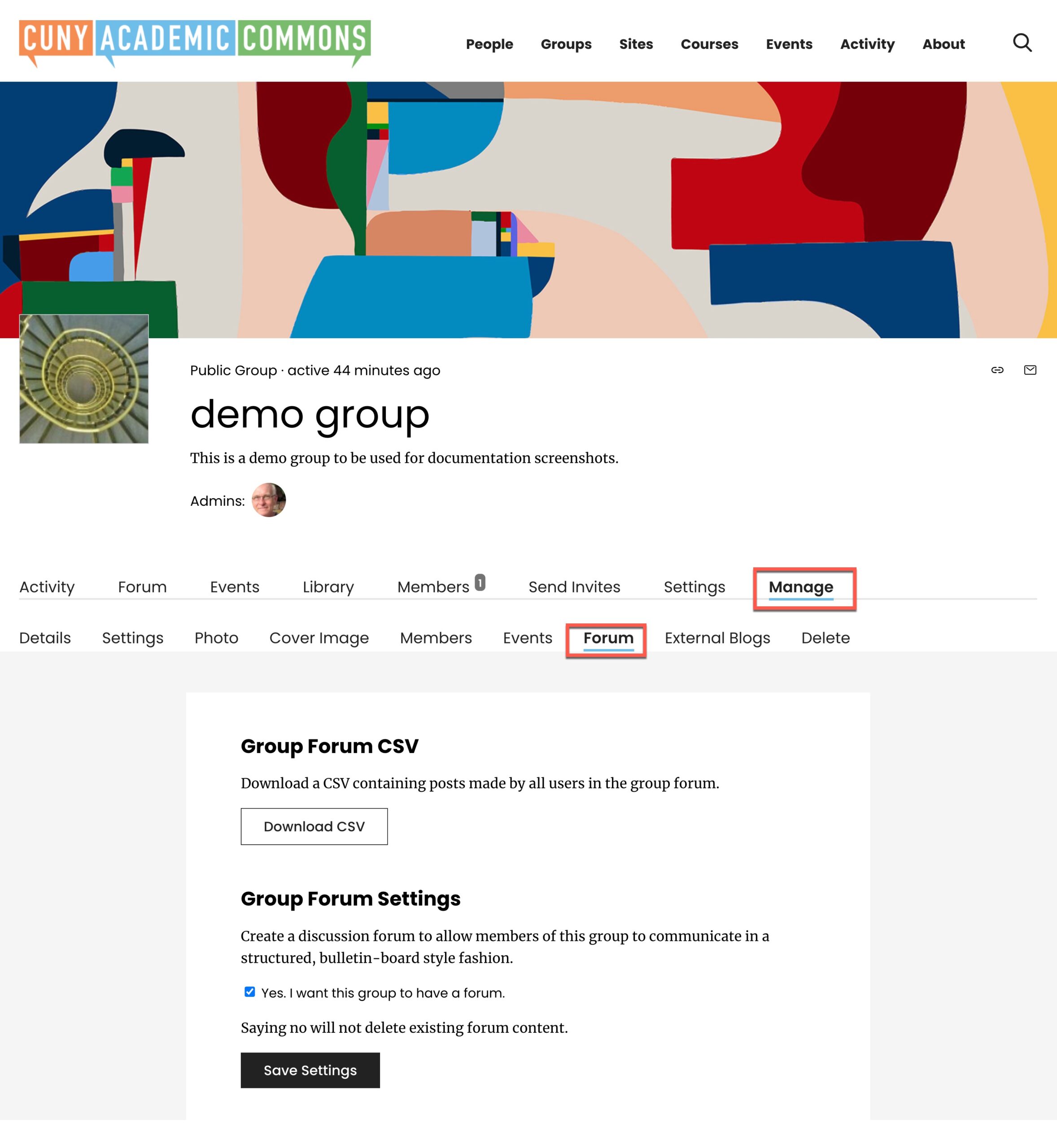Click the Save Settings button
This screenshot has width=1057, height=1148.
click(x=310, y=1070)
